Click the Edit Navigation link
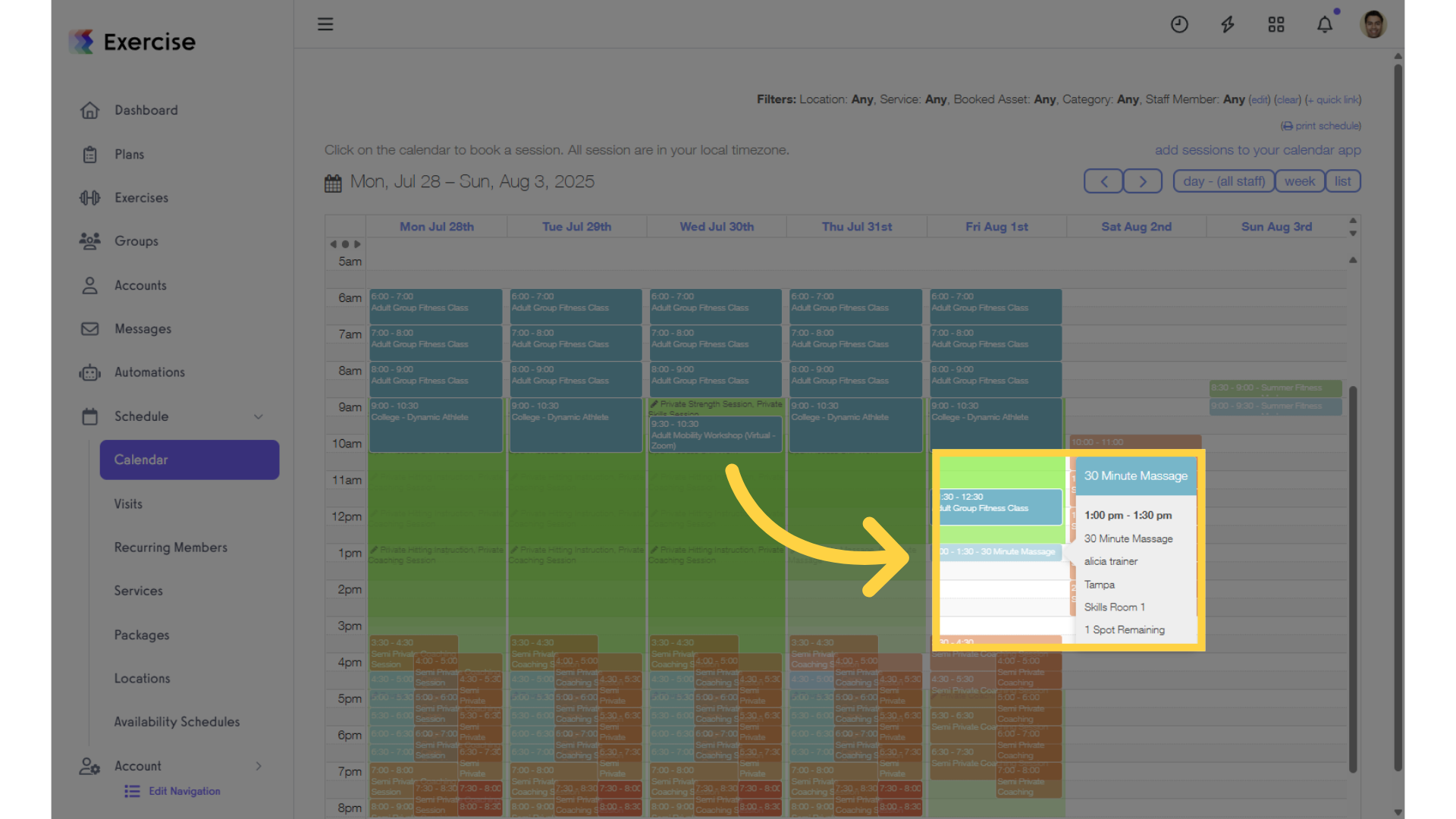The width and height of the screenshot is (1456, 819). pyautogui.click(x=184, y=792)
